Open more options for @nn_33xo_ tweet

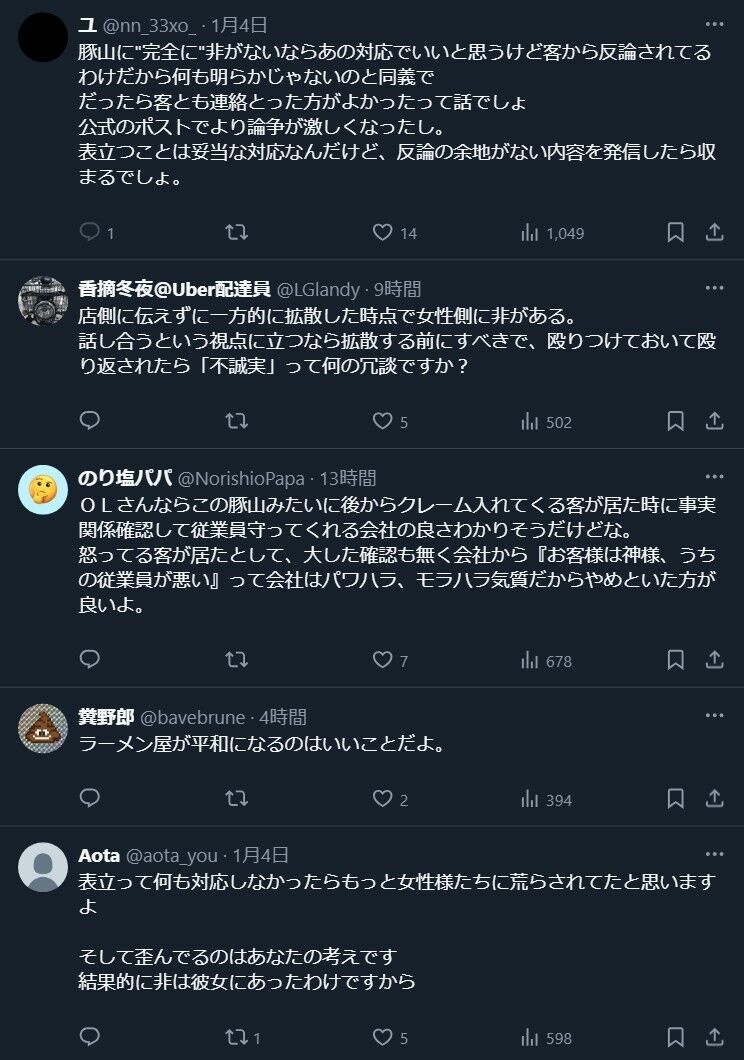pos(714,23)
